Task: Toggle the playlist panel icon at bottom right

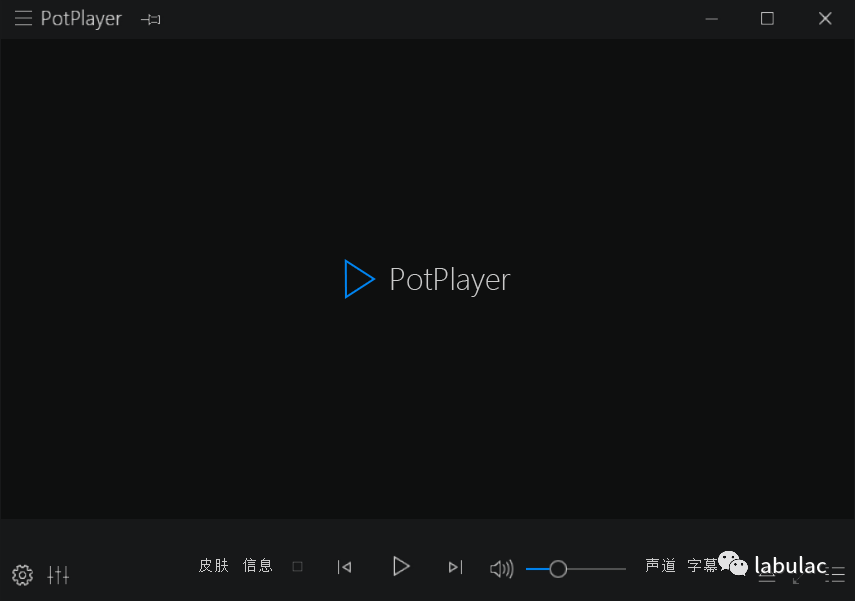Action: [x=835, y=575]
